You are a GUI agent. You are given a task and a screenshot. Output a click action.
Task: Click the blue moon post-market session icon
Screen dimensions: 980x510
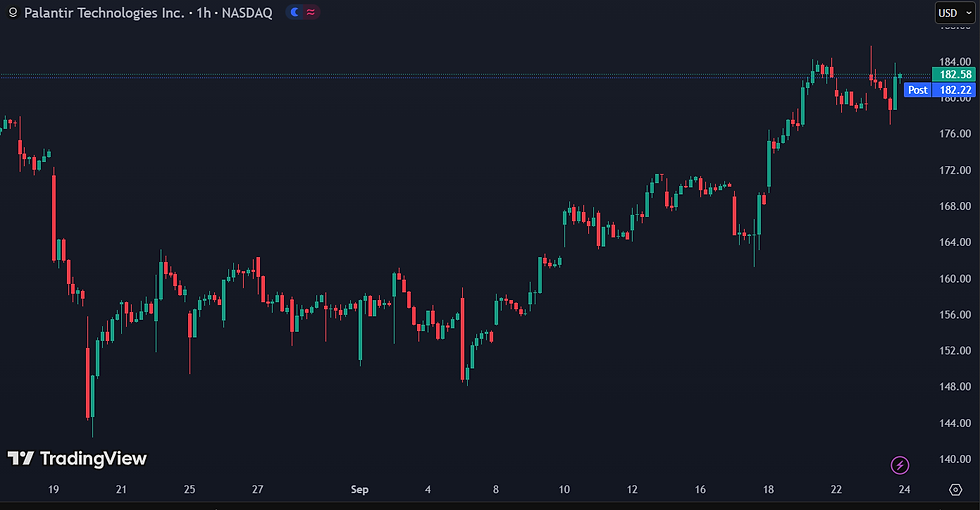[x=294, y=12]
